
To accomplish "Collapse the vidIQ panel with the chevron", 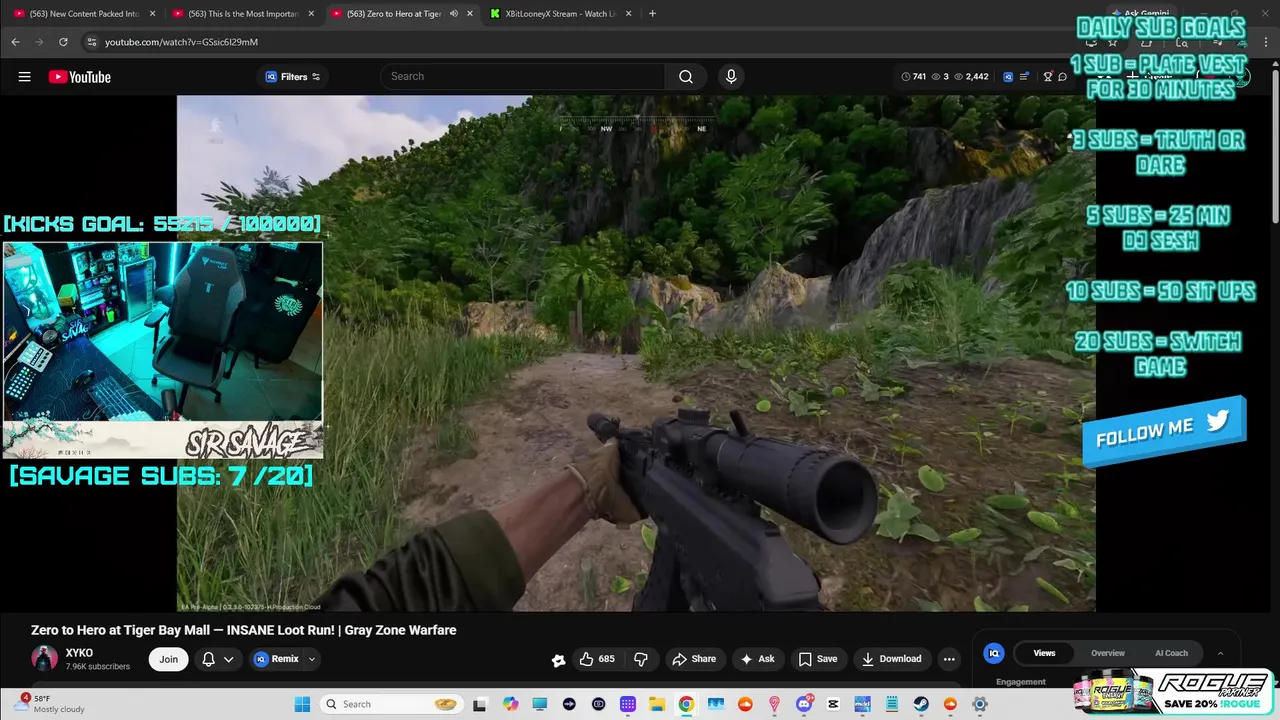I will (x=1220, y=653).
